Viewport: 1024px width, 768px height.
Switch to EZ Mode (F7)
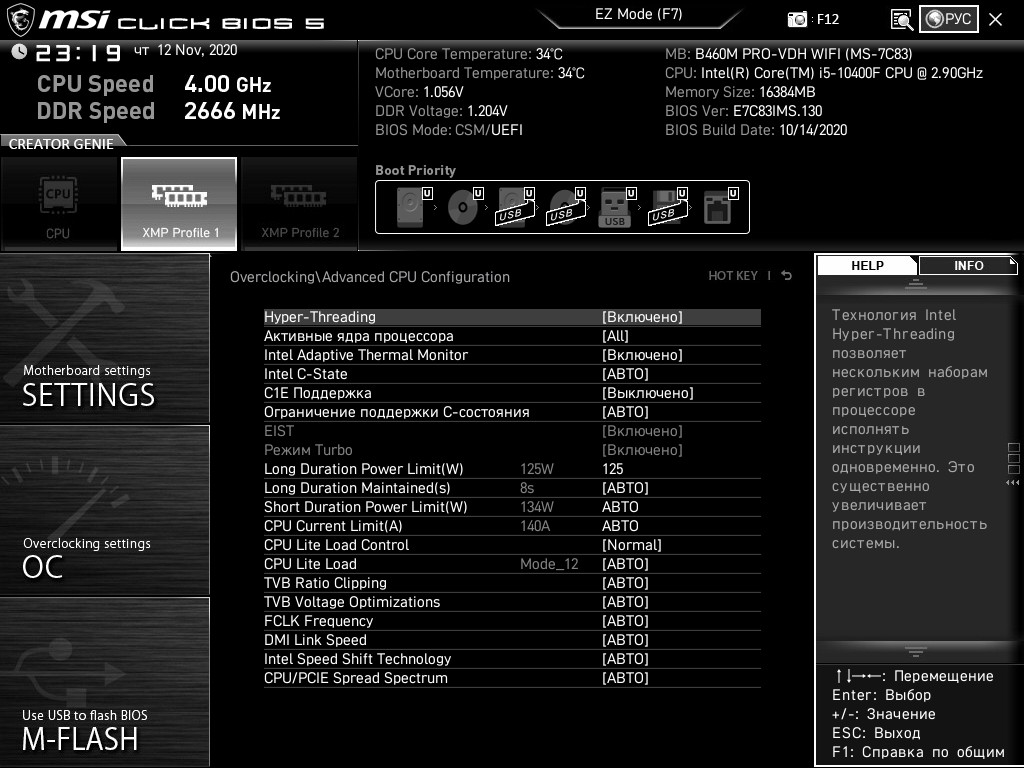(x=638, y=14)
